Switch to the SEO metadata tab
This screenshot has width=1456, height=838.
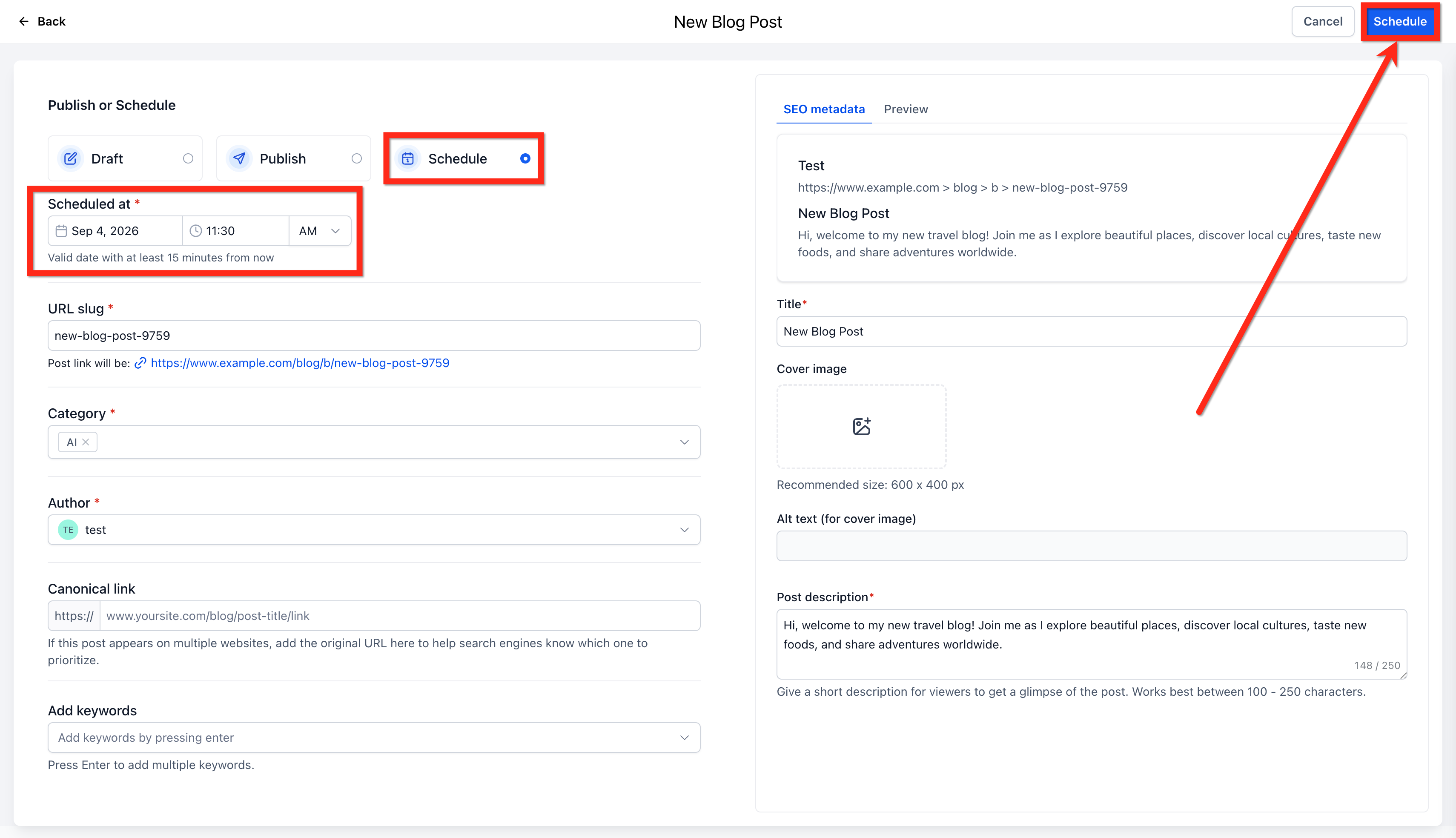[824, 109]
